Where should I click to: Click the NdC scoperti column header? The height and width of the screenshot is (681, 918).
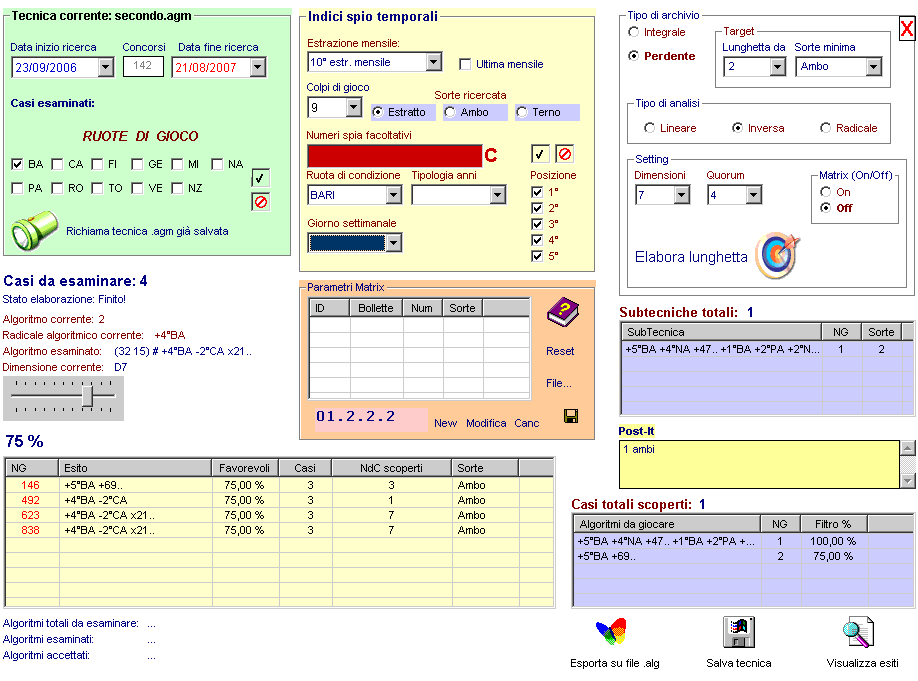point(391,468)
